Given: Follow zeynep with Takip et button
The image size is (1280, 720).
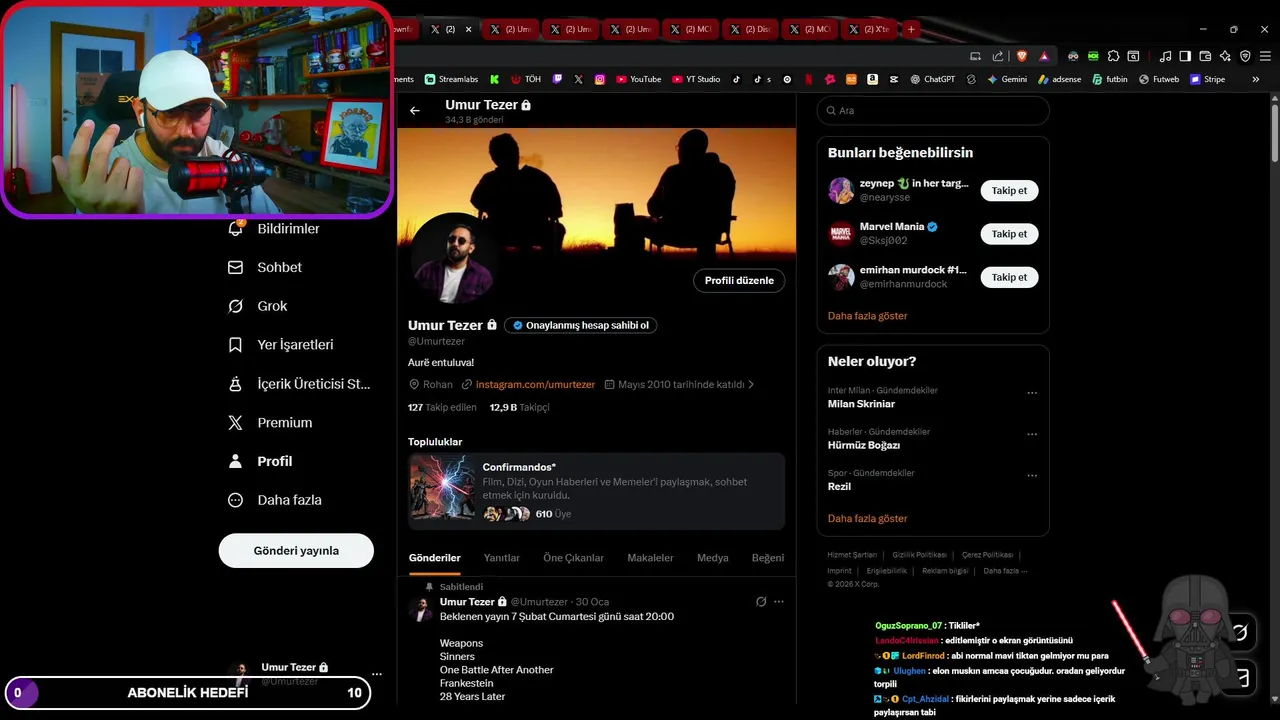Looking at the screenshot, I should click(1009, 190).
